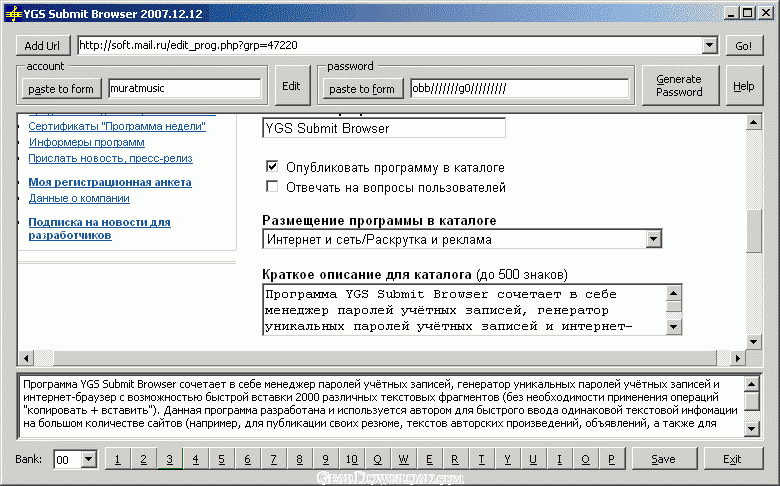
Task: Click password paste to form button
Action: (362, 89)
